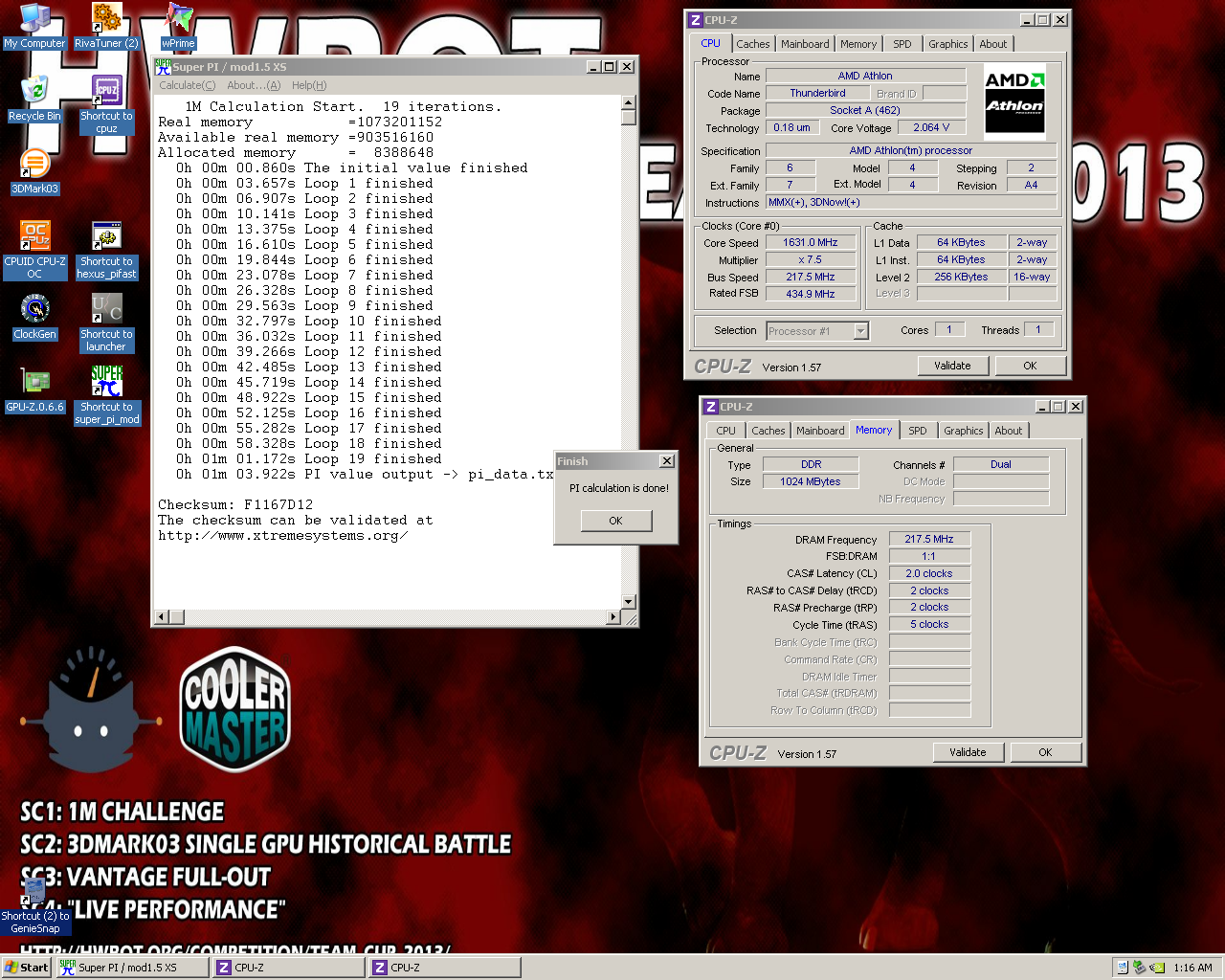Click Loop 19 finished line

(x=308, y=459)
